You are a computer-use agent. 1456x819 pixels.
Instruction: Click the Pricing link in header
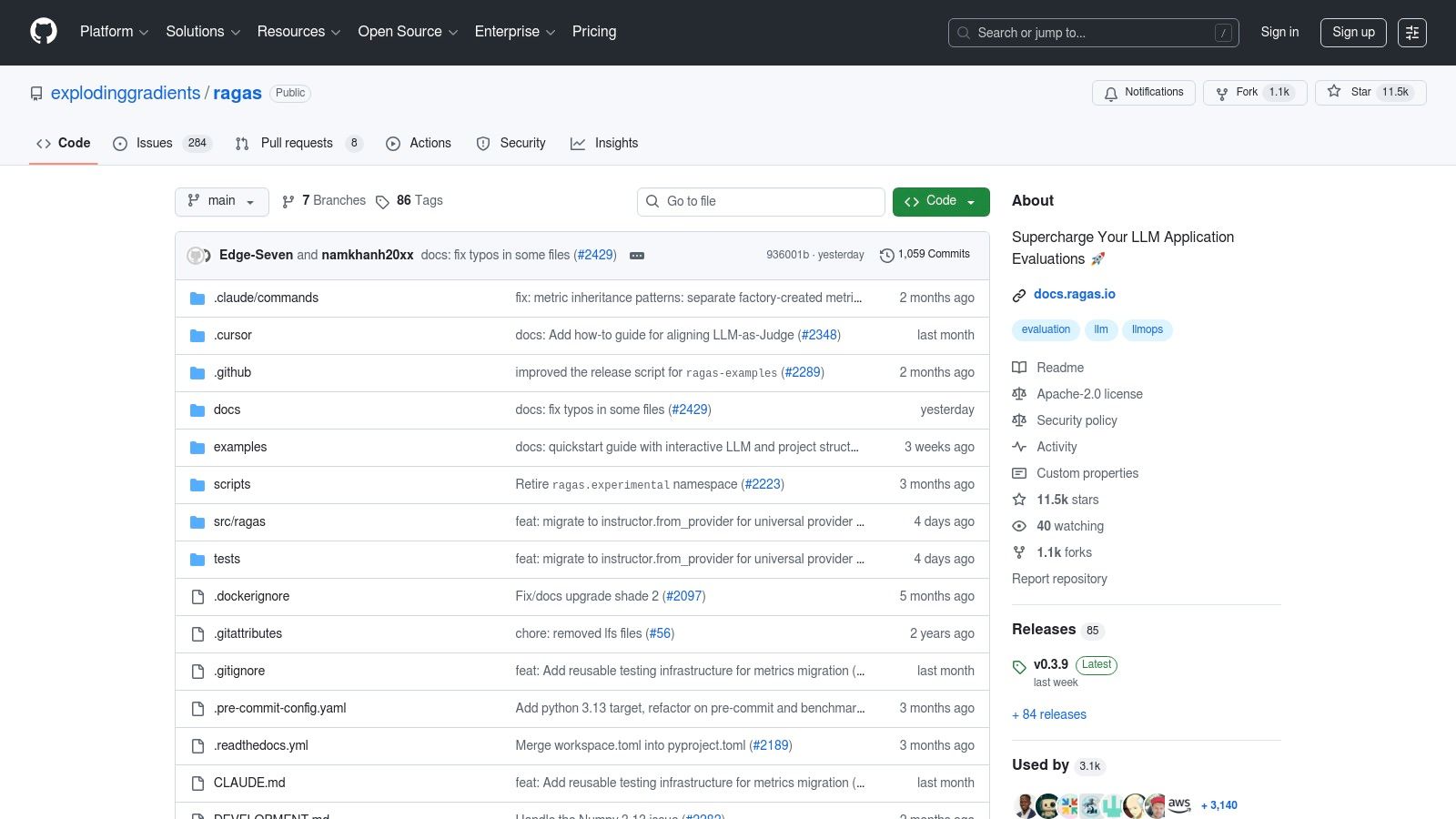point(594,32)
